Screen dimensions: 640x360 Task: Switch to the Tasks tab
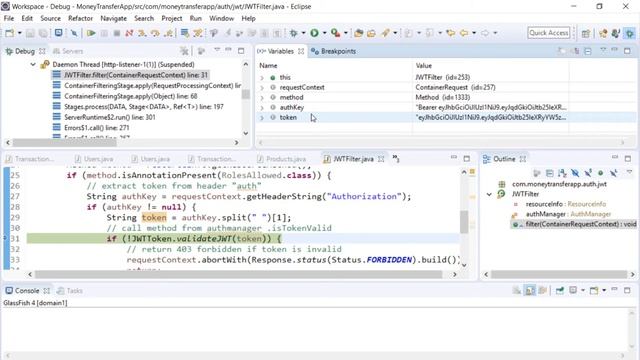coord(70,291)
